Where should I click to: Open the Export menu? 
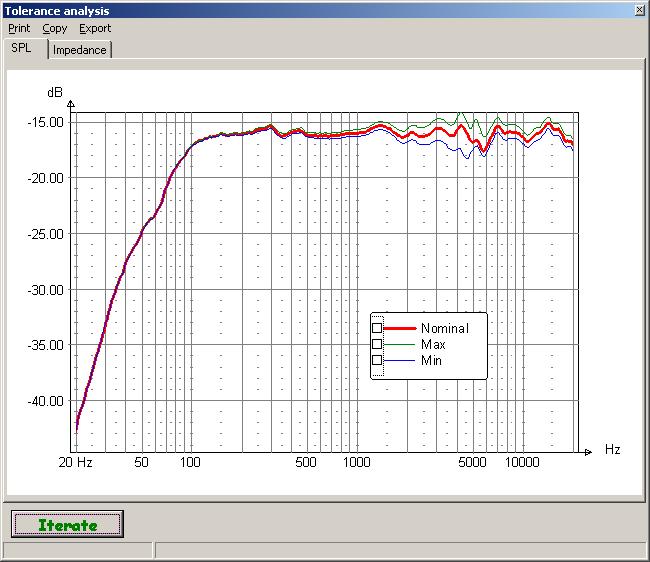pos(95,28)
